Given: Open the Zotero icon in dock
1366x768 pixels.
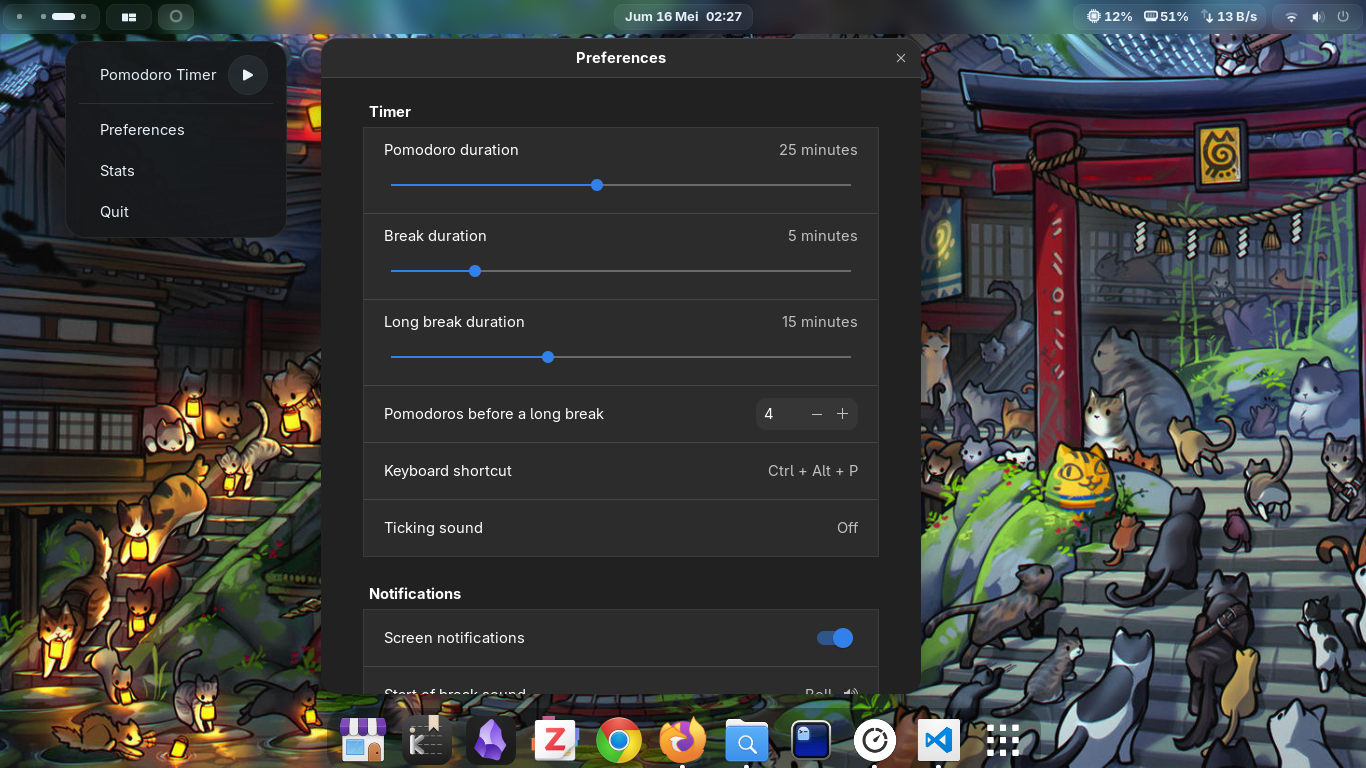Looking at the screenshot, I should 555,741.
